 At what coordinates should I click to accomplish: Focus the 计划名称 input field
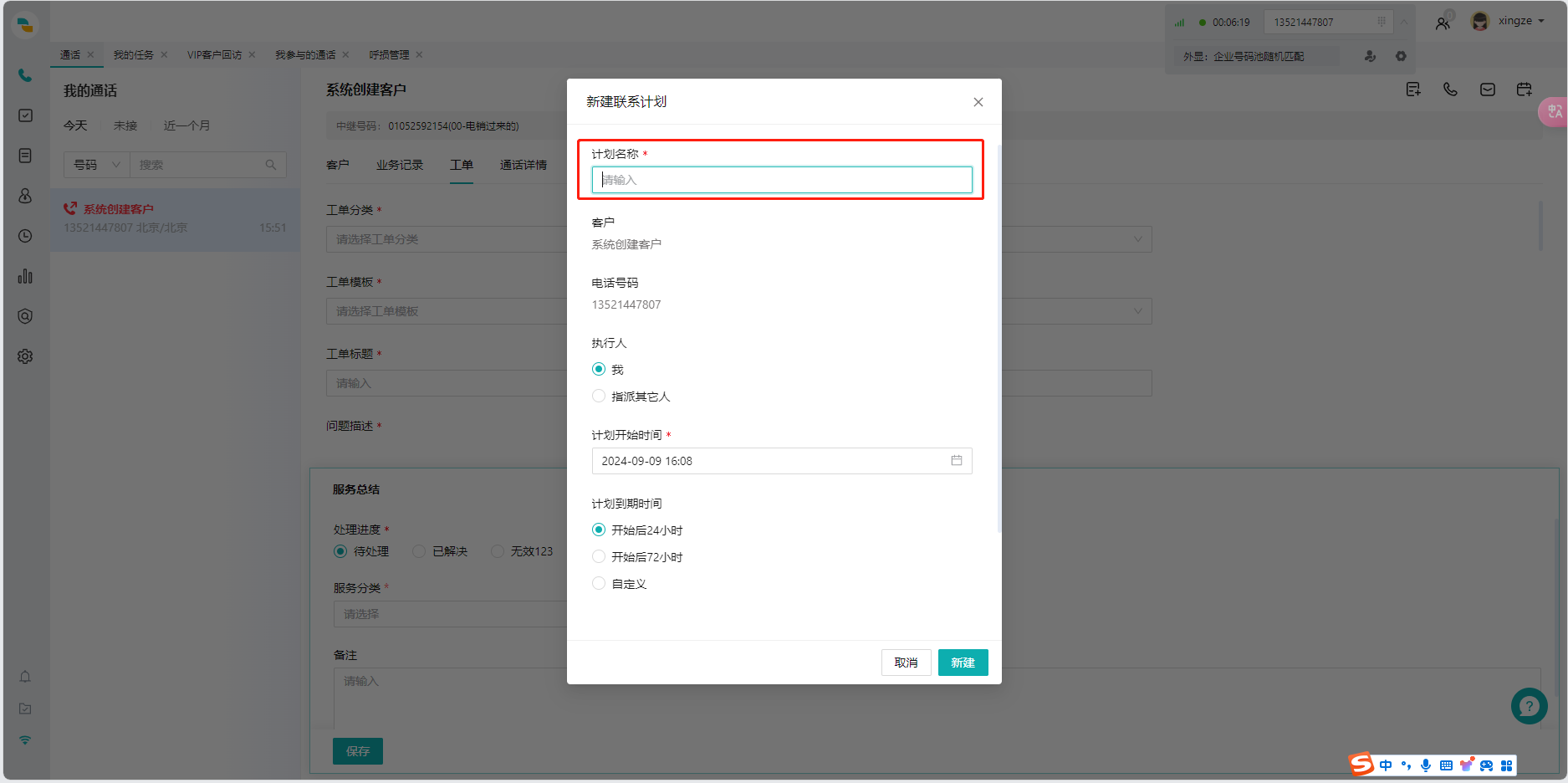point(782,180)
